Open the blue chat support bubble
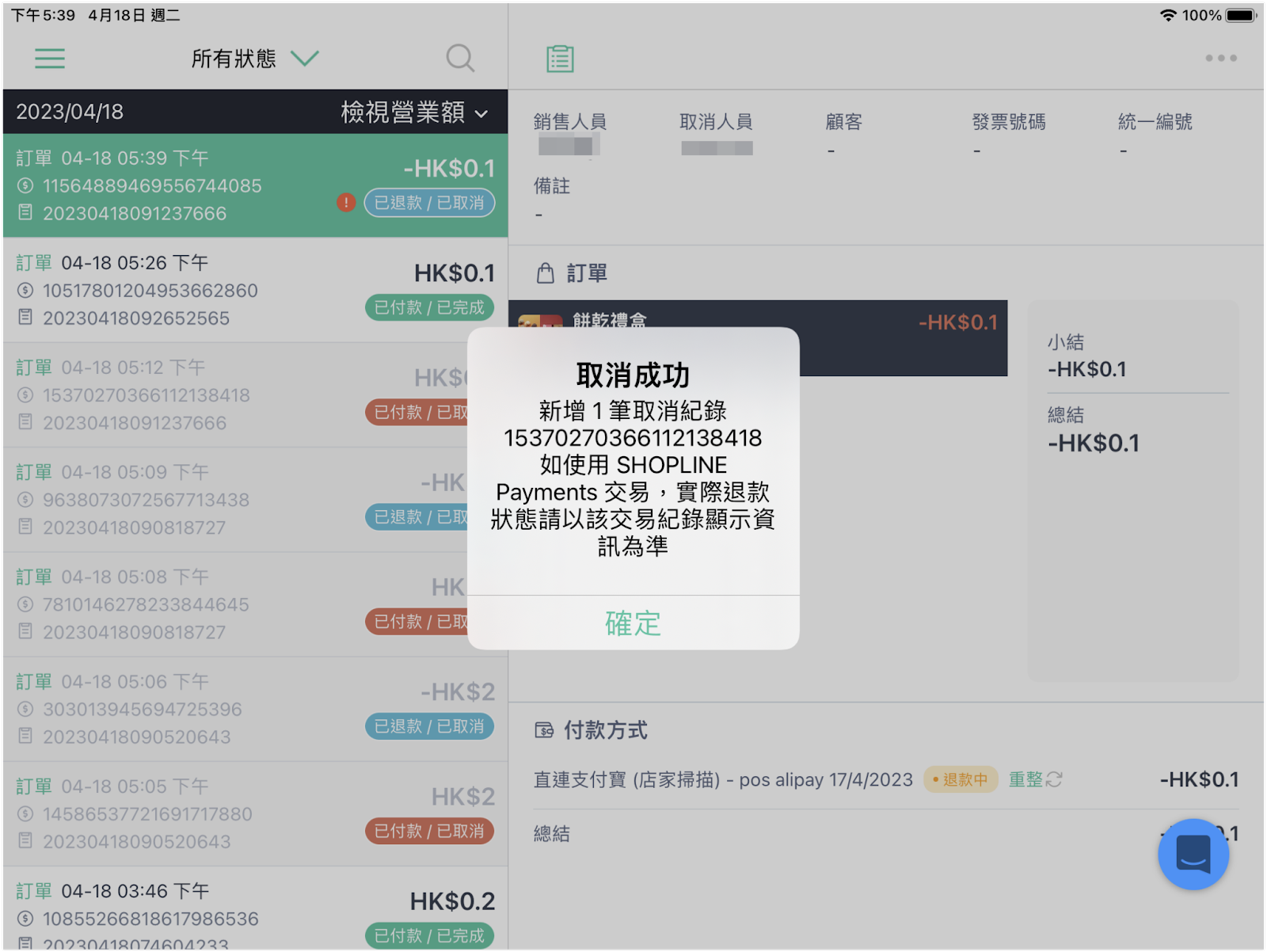 tap(1193, 854)
